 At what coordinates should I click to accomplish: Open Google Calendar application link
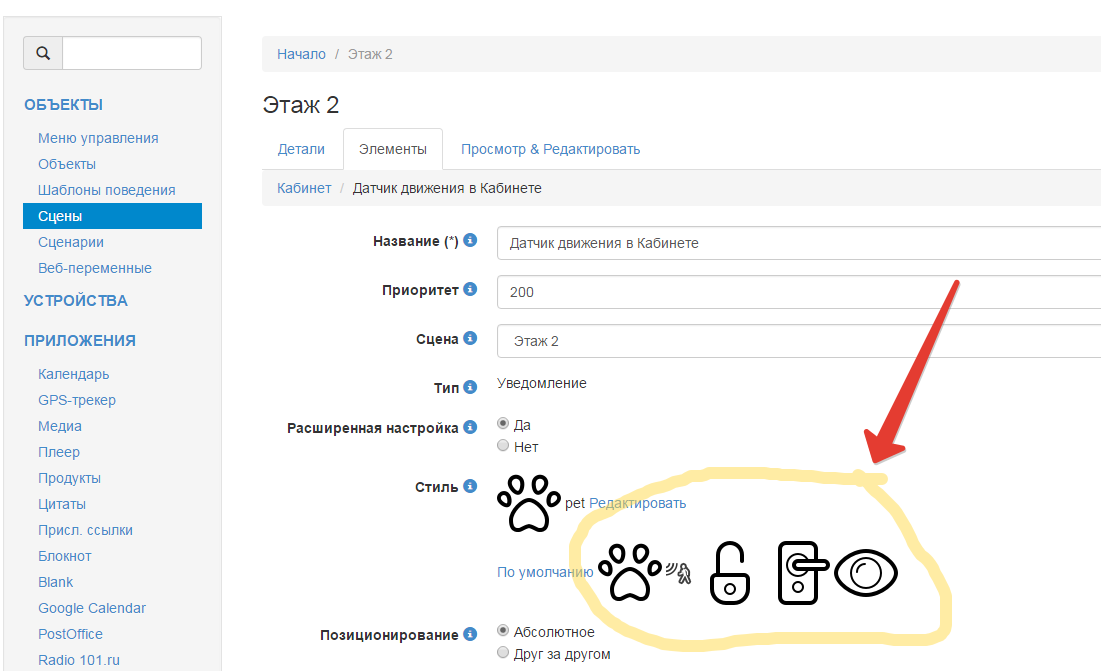click(x=92, y=608)
